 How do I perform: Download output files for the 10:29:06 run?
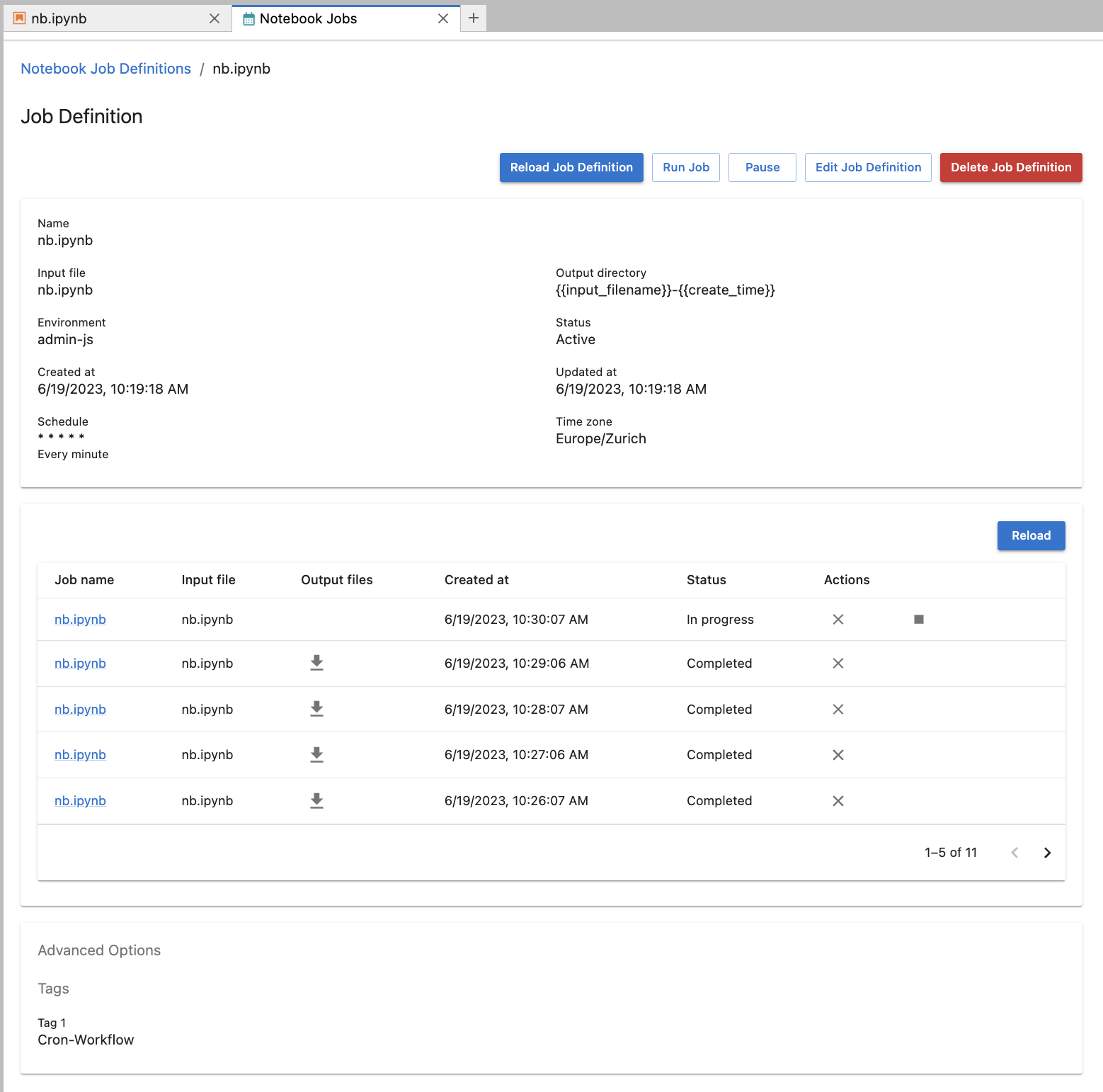pos(316,663)
